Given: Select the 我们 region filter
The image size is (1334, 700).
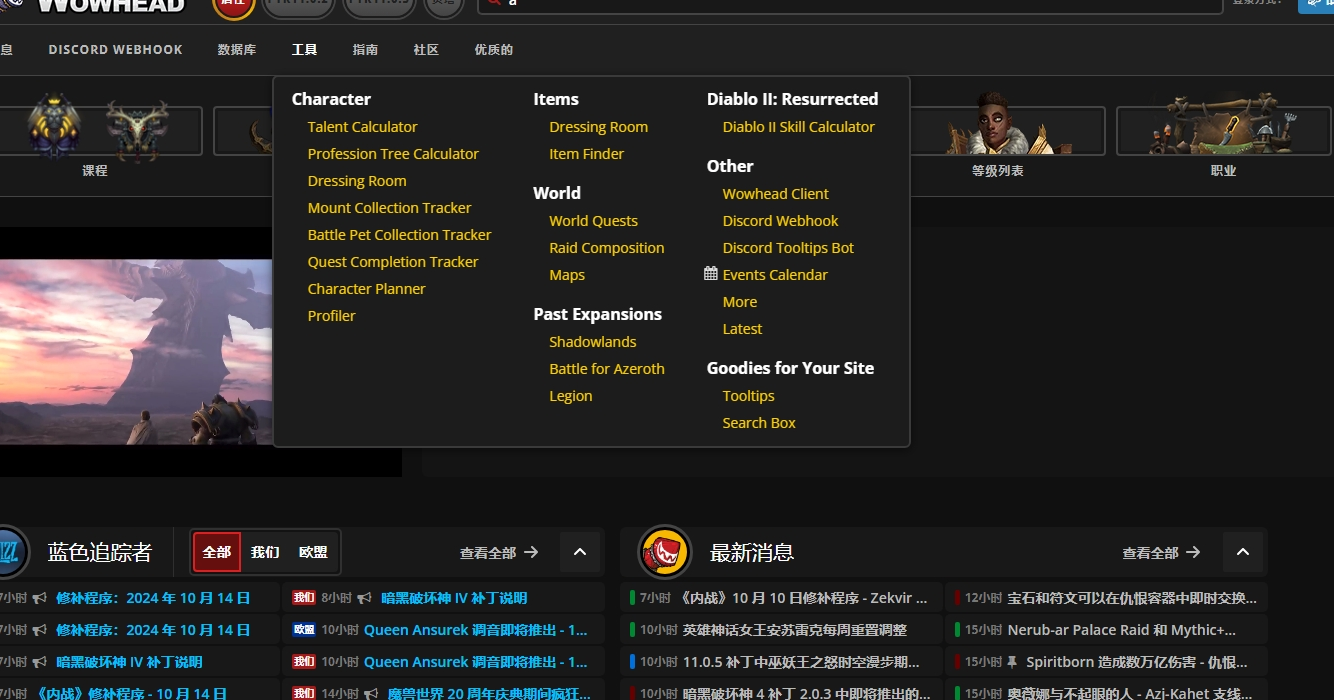Looking at the screenshot, I should [x=265, y=552].
